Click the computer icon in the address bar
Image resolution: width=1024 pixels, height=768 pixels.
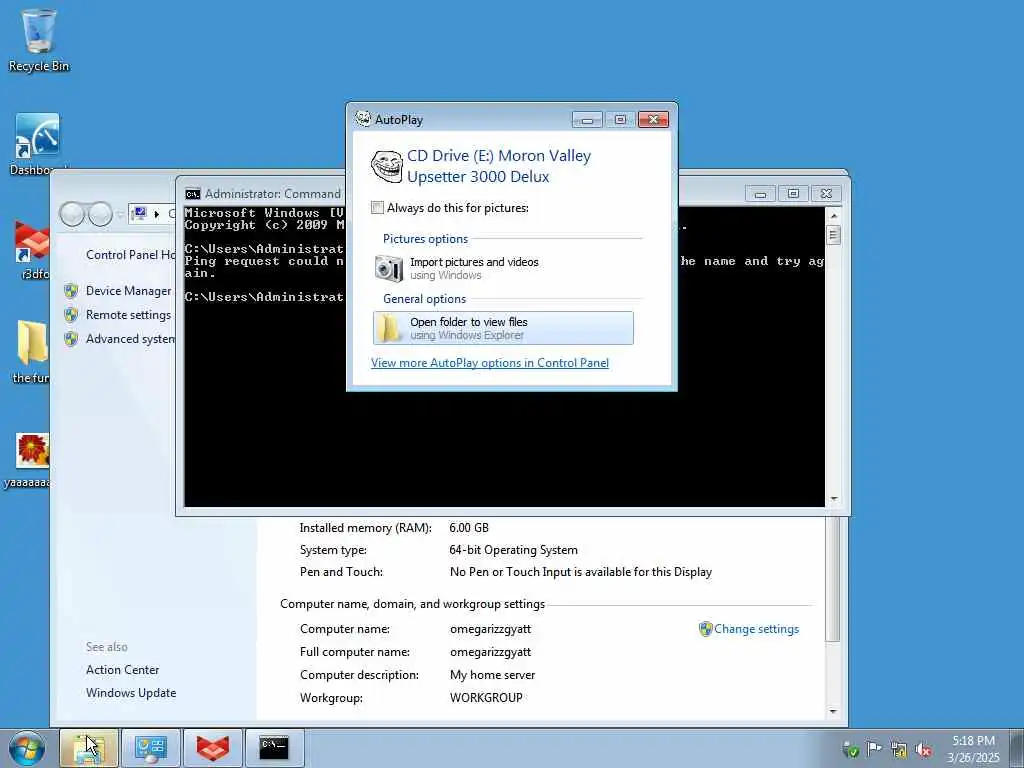coord(139,214)
